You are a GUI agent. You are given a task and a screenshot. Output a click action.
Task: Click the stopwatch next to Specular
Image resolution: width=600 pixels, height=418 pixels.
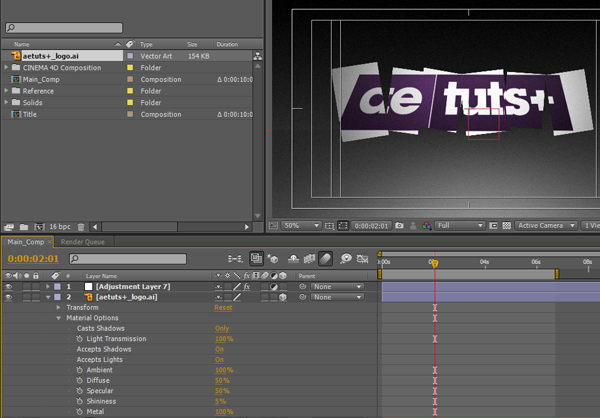(79, 391)
